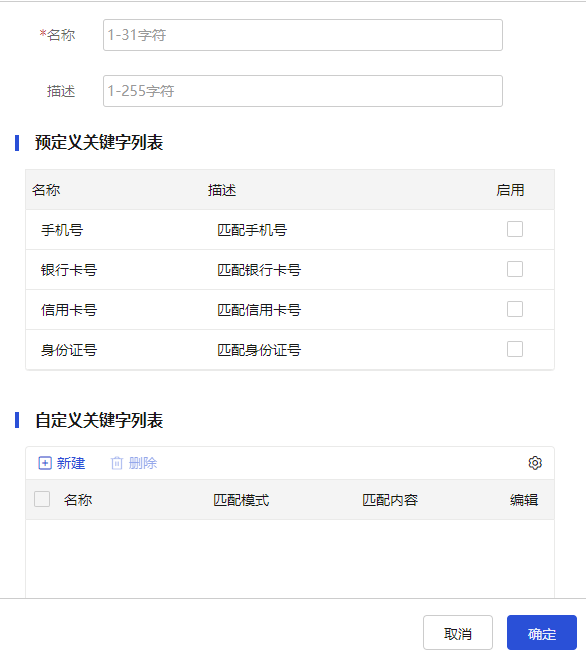Click the 名称 input field
Viewport: 586px width, 657px height.
pos(303,35)
